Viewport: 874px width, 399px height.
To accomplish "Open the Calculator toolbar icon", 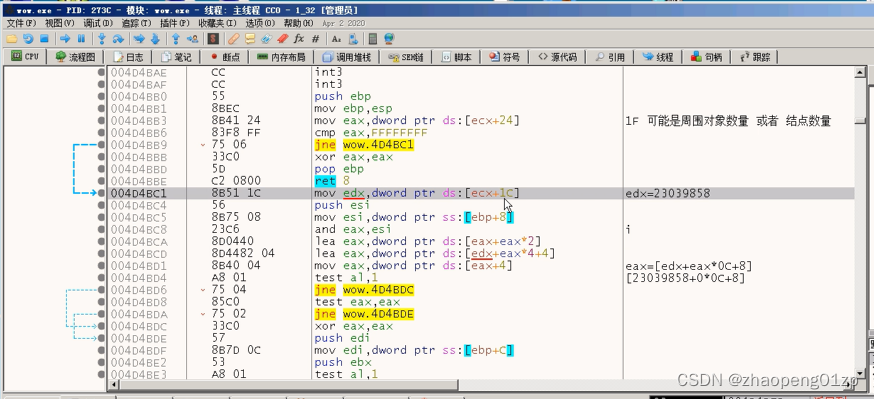I will [x=373, y=38].
